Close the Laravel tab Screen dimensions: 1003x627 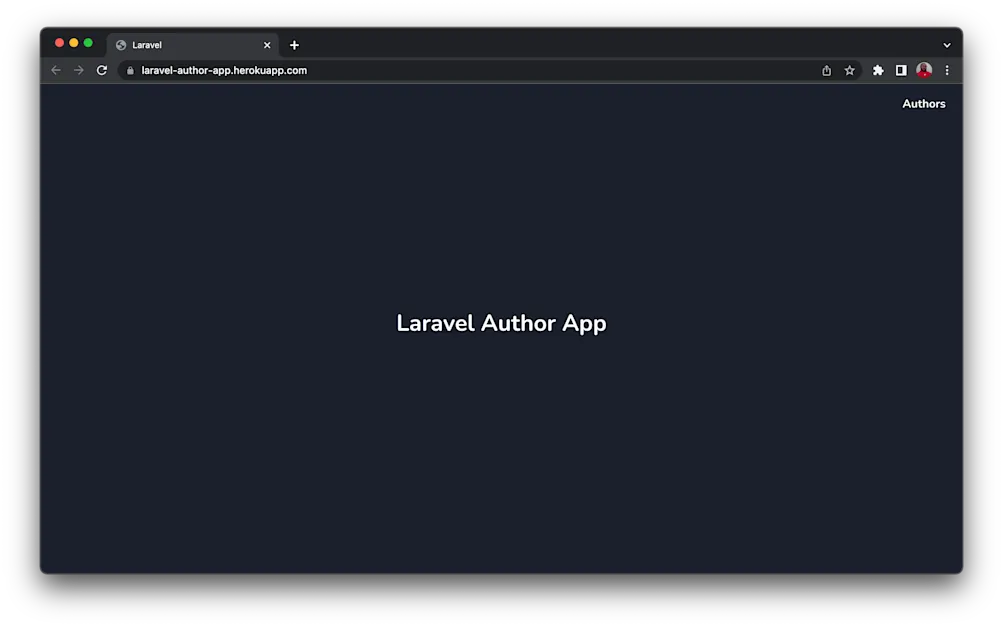266,44
